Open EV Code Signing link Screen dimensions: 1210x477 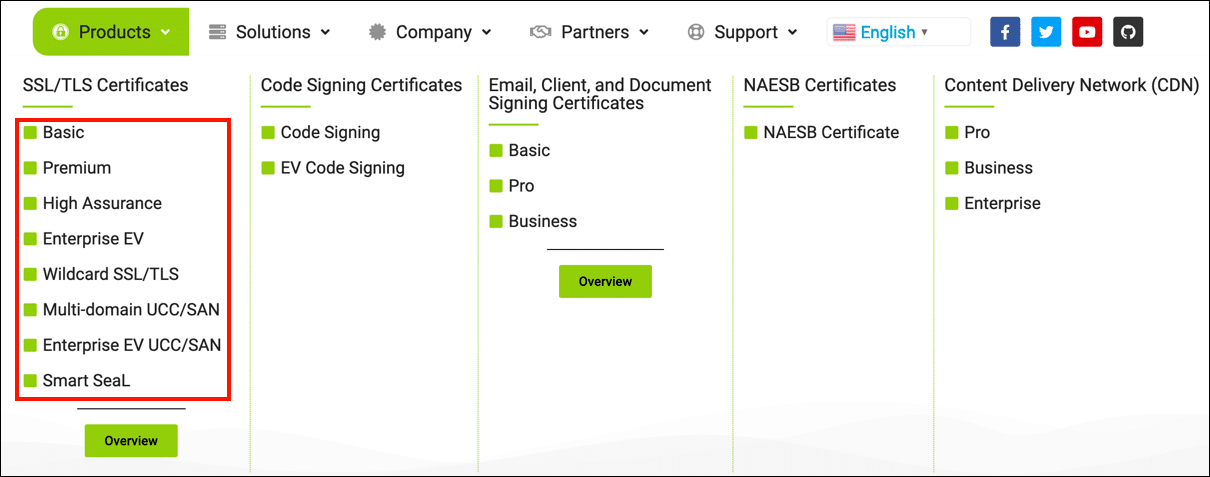(342, 168)
